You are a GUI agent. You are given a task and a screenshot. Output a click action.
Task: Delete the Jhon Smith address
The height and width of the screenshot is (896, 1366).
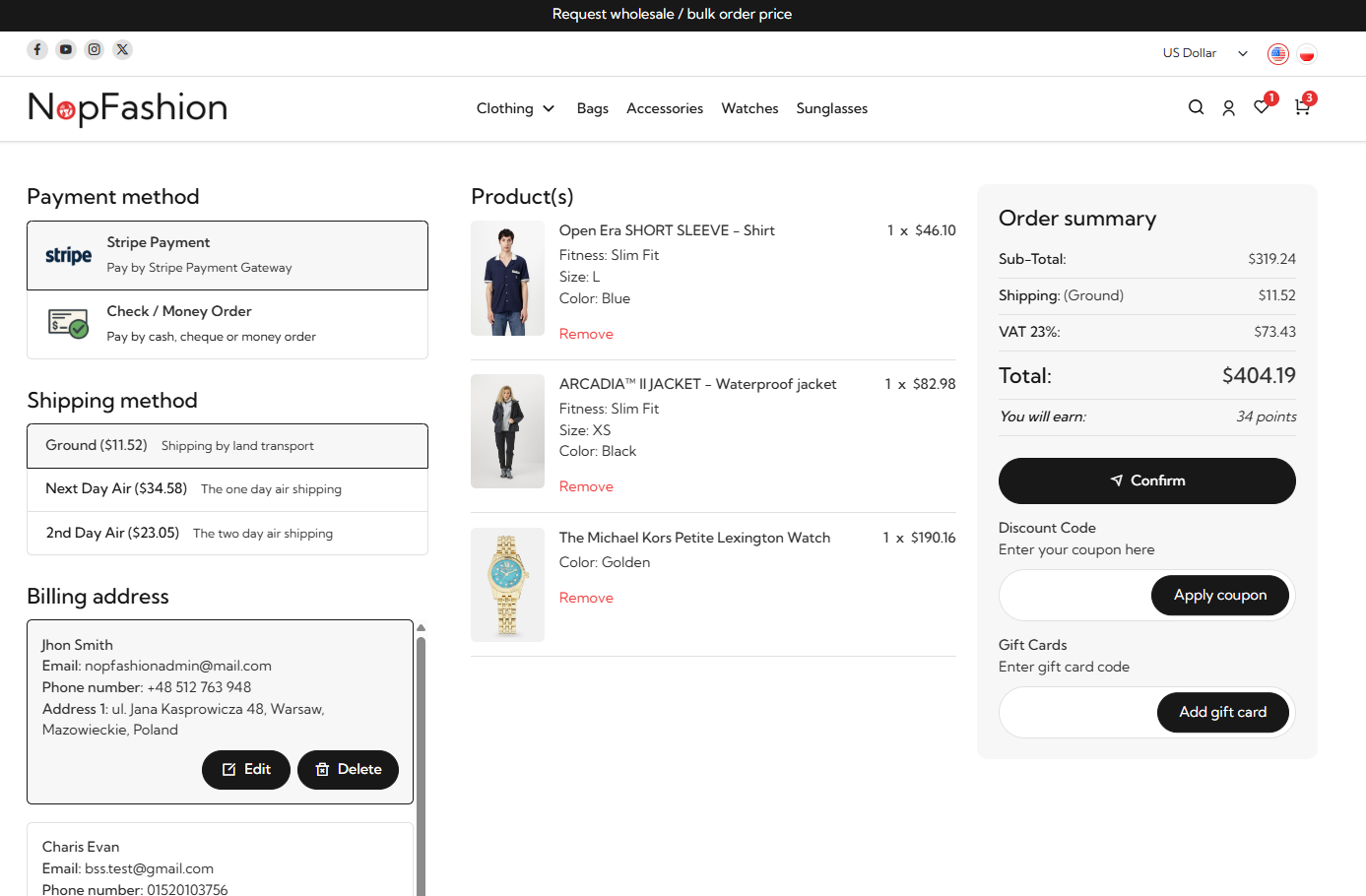[x=348, y=770]
